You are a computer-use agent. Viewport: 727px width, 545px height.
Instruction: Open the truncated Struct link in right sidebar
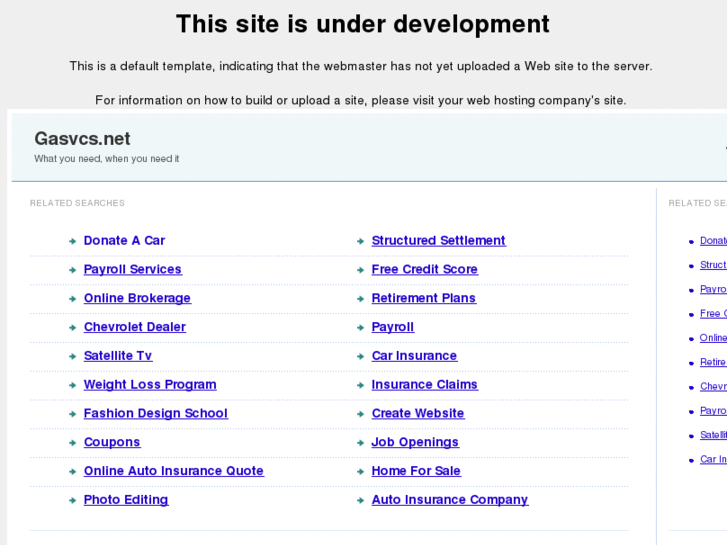[713, 265]
